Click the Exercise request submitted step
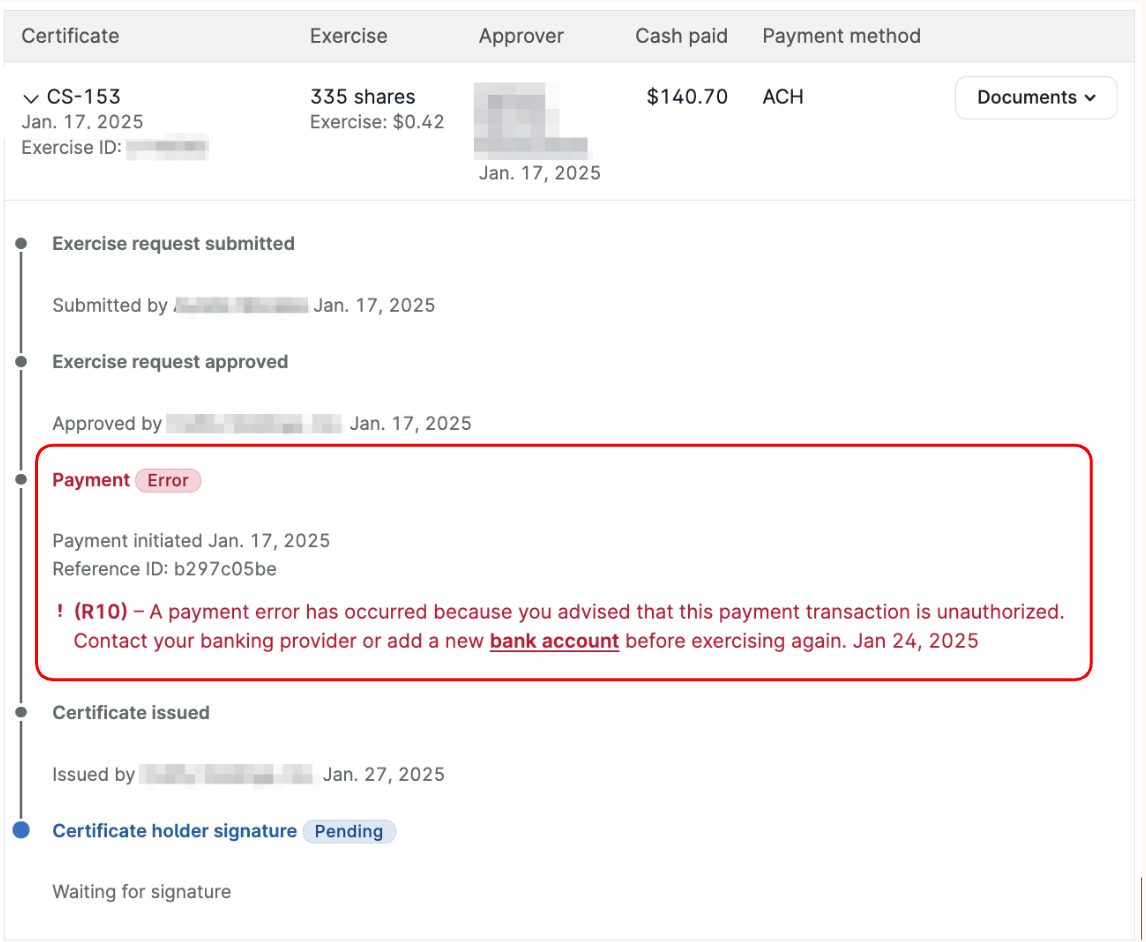The height and width of the screenshot is (942, 1146). (173, 243)
